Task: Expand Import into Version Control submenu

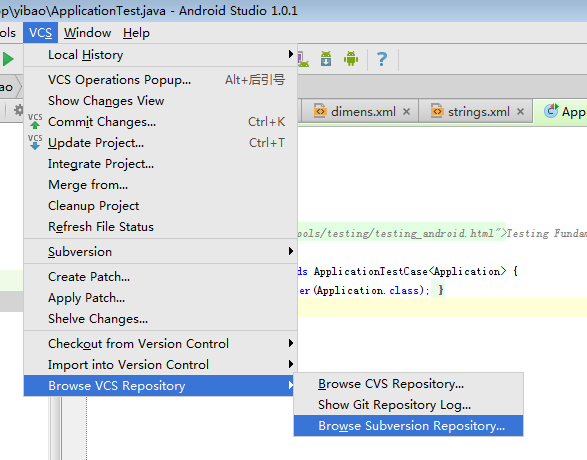Action: [x=161, y=365]
